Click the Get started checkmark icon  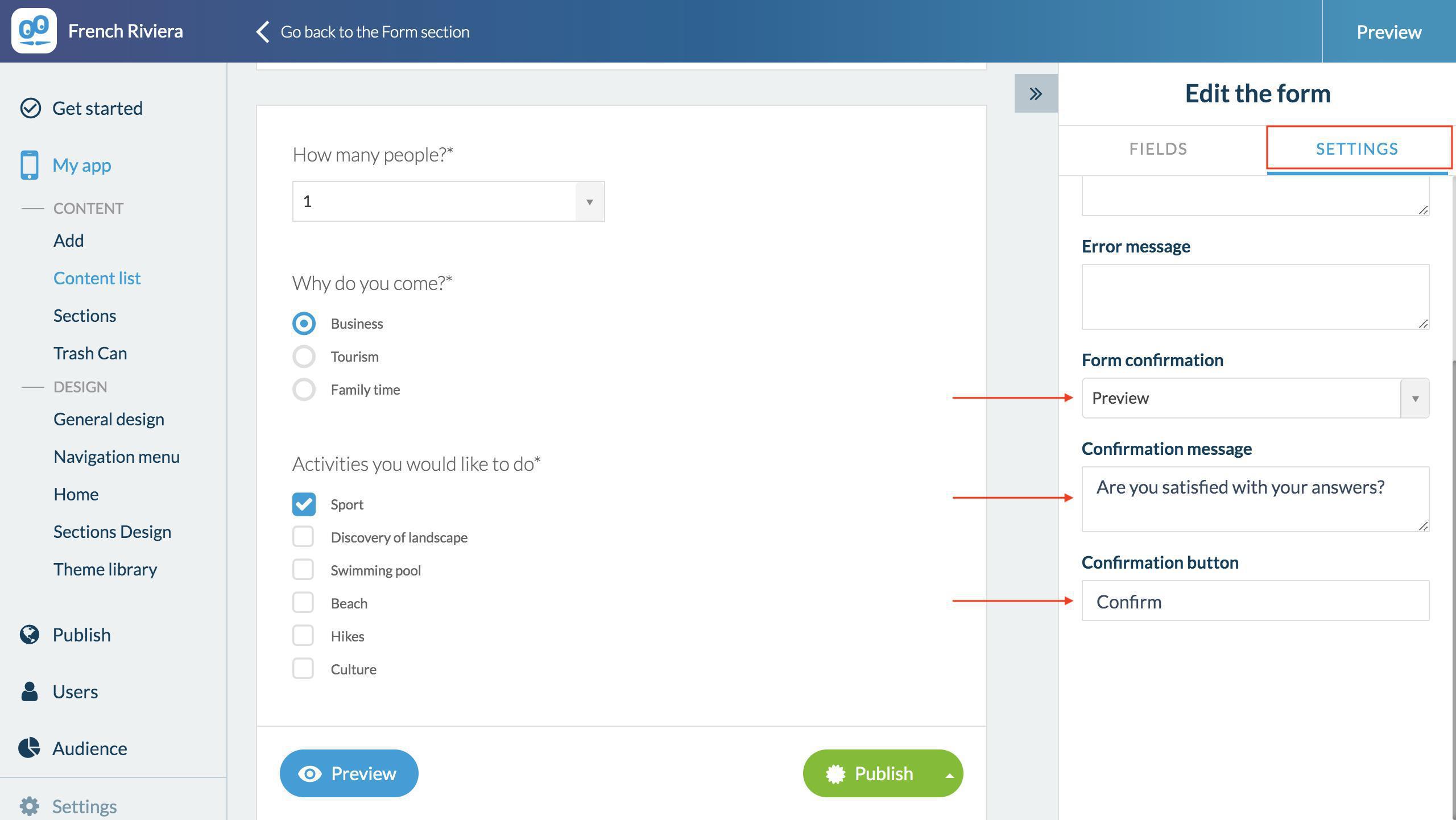point(30,108)
